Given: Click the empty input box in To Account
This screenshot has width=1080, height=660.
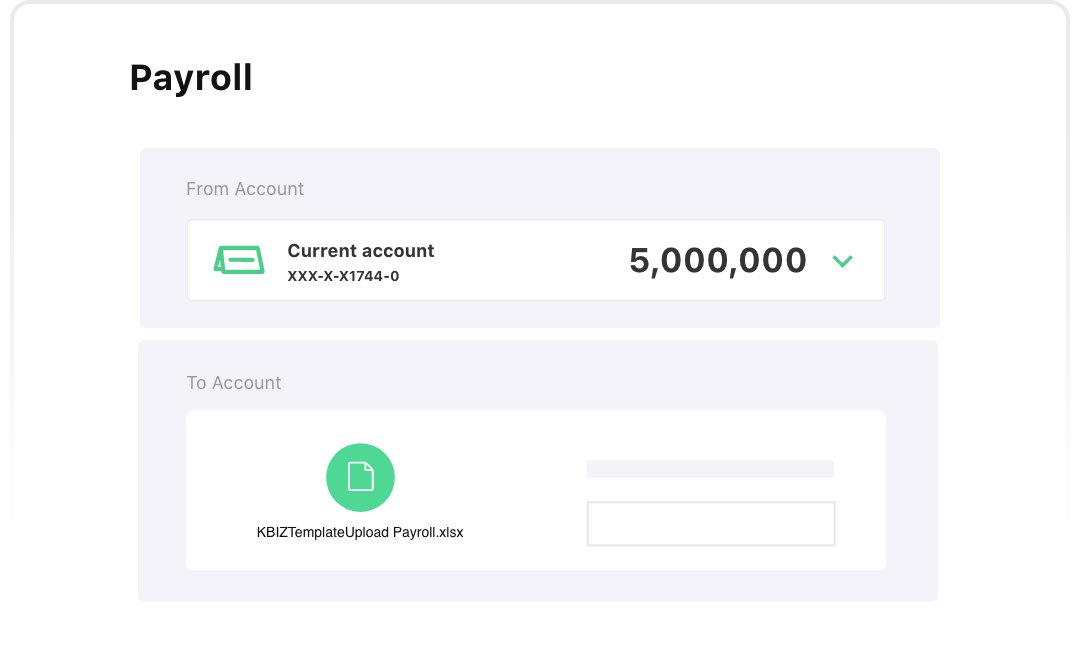Looking at the screenshot, I should click(710, 524).
